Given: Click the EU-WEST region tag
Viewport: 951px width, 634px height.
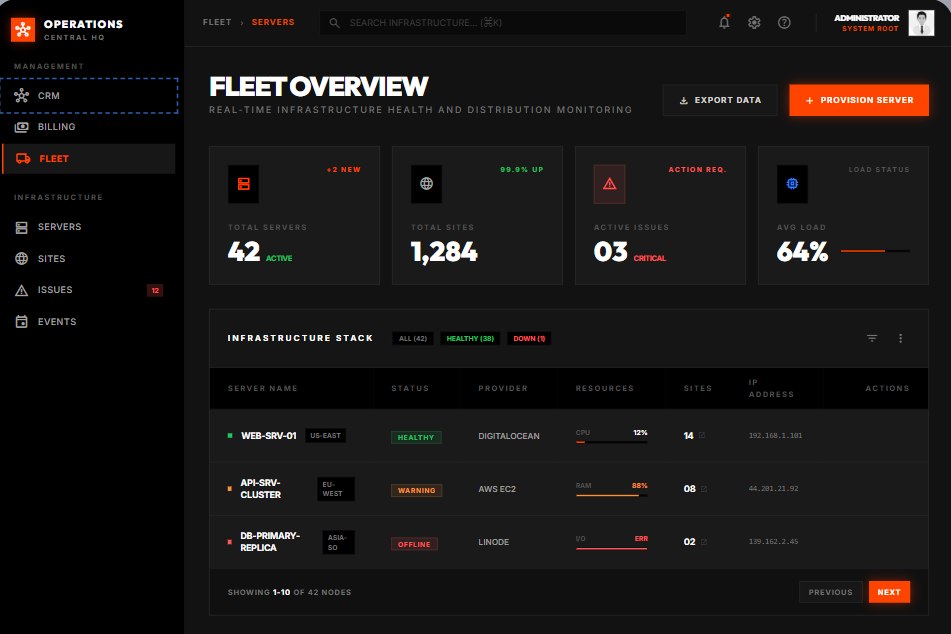Looking at the screenshot, I should (x=336, y=489).
